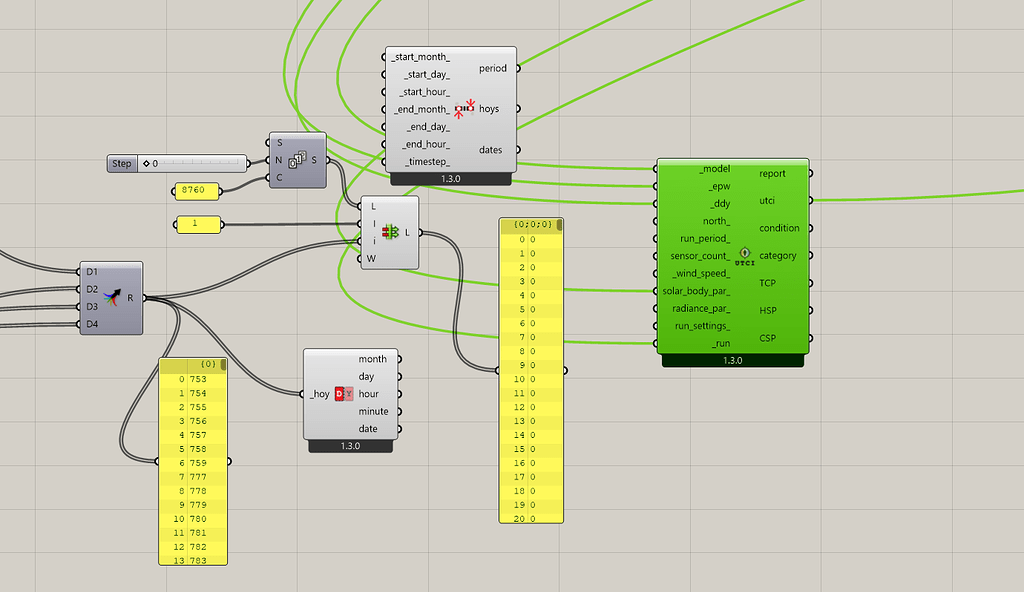The height and width of the screenshot is (592, 1024).
Task: Click the yellow panel containing 1
Action: (199, 224)
